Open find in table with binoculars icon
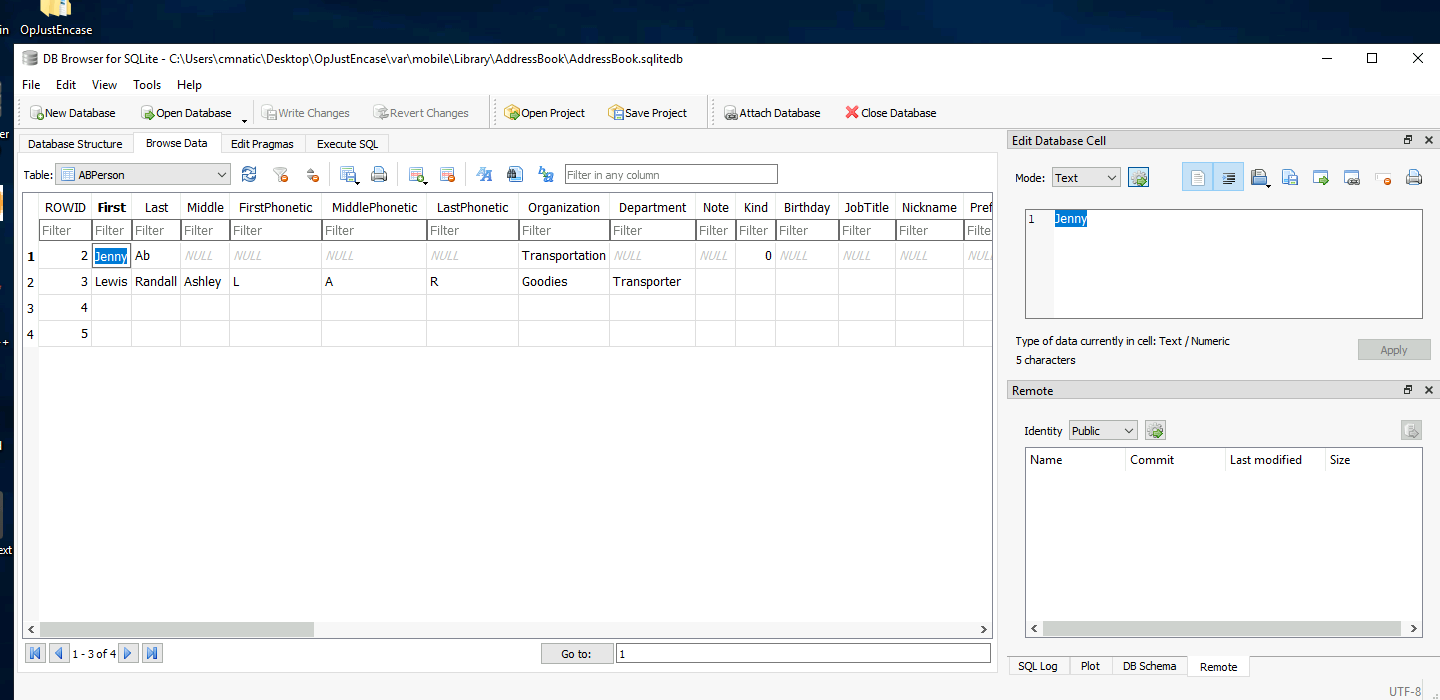The height and width of the screenshot is (700, 1440). pyautogui.click(x=515, y=175)
